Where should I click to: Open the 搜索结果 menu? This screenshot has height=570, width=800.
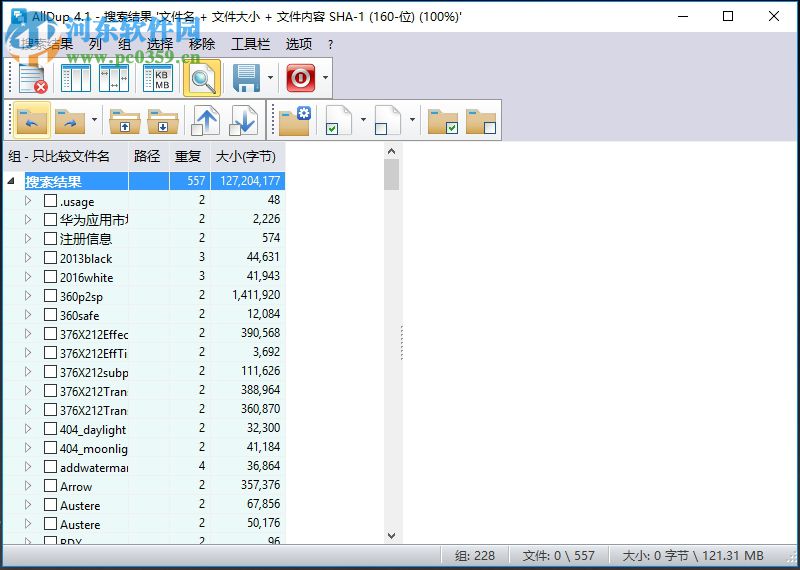coord(47,44)
